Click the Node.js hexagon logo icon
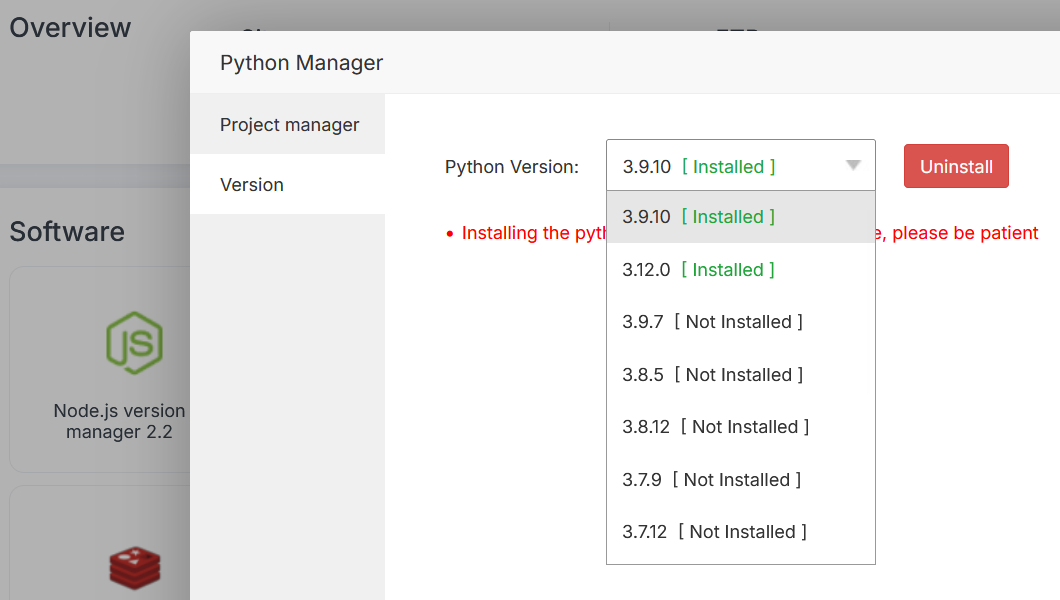The width and height of the screenshot is (1060, 600). (134, 342)
